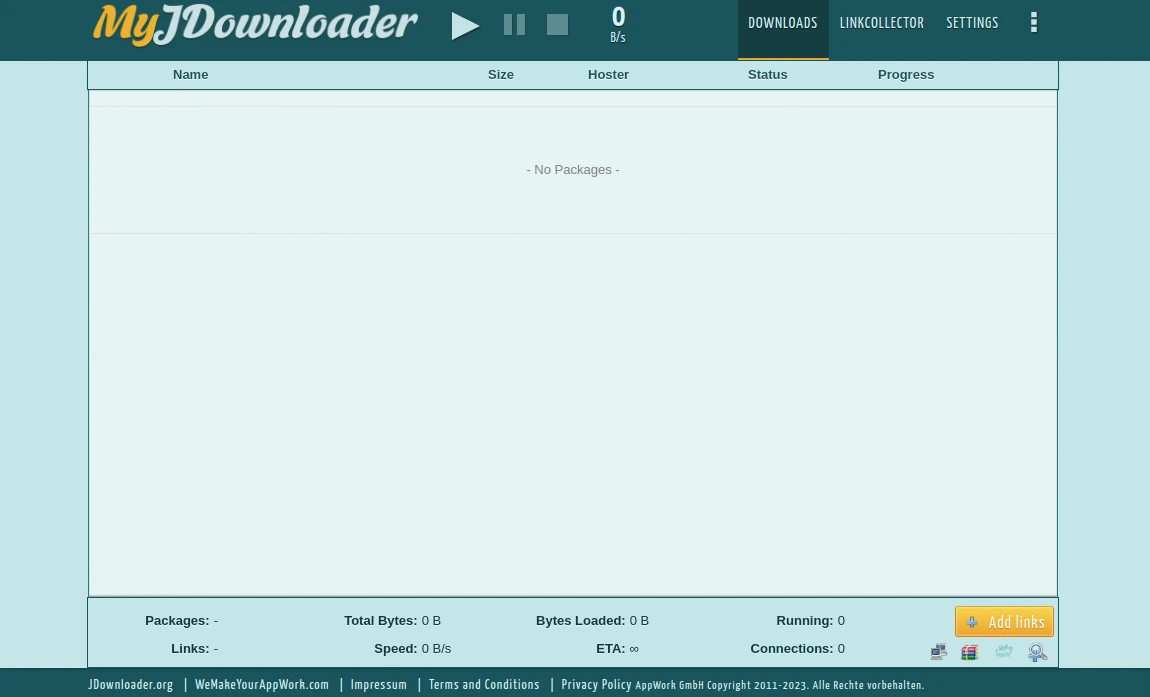Open the Linkcollector tab
The width and height of the screenshot is (1150, 697).
coord(882,23)
